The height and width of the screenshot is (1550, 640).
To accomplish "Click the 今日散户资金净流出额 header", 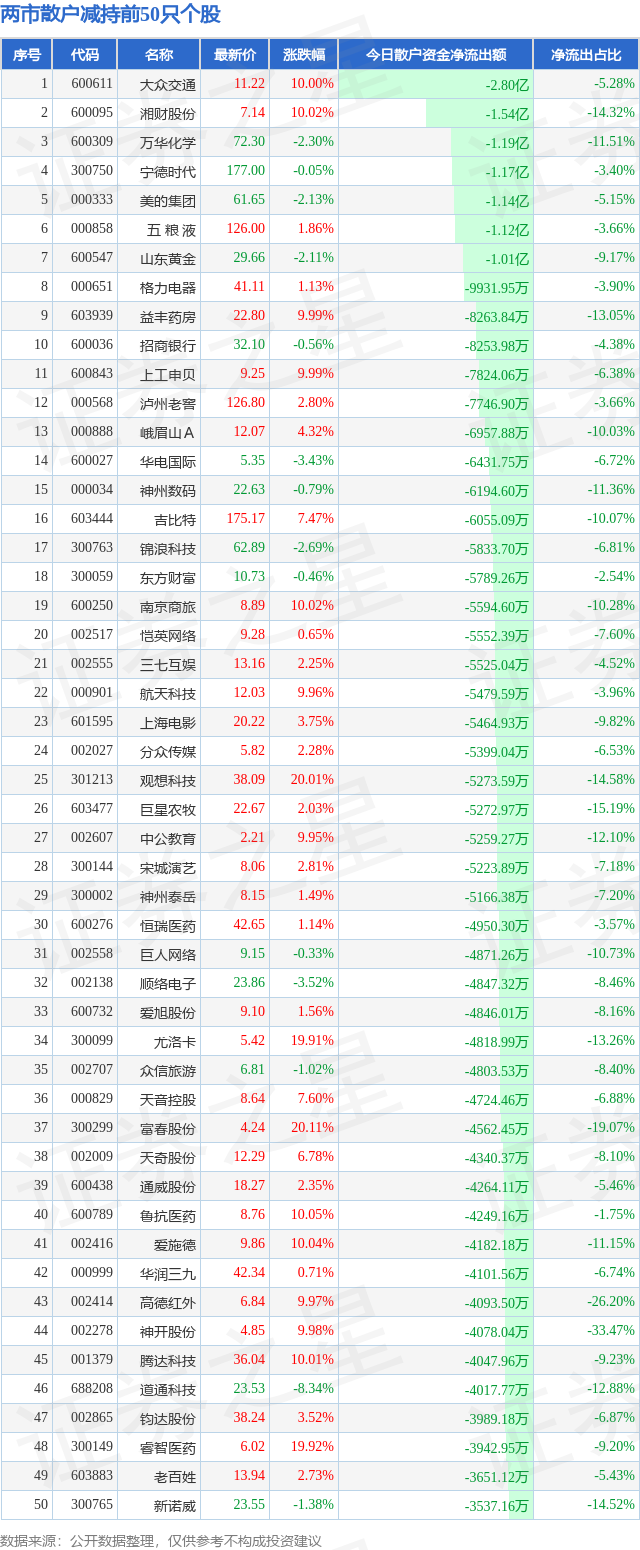I will 435,55.
